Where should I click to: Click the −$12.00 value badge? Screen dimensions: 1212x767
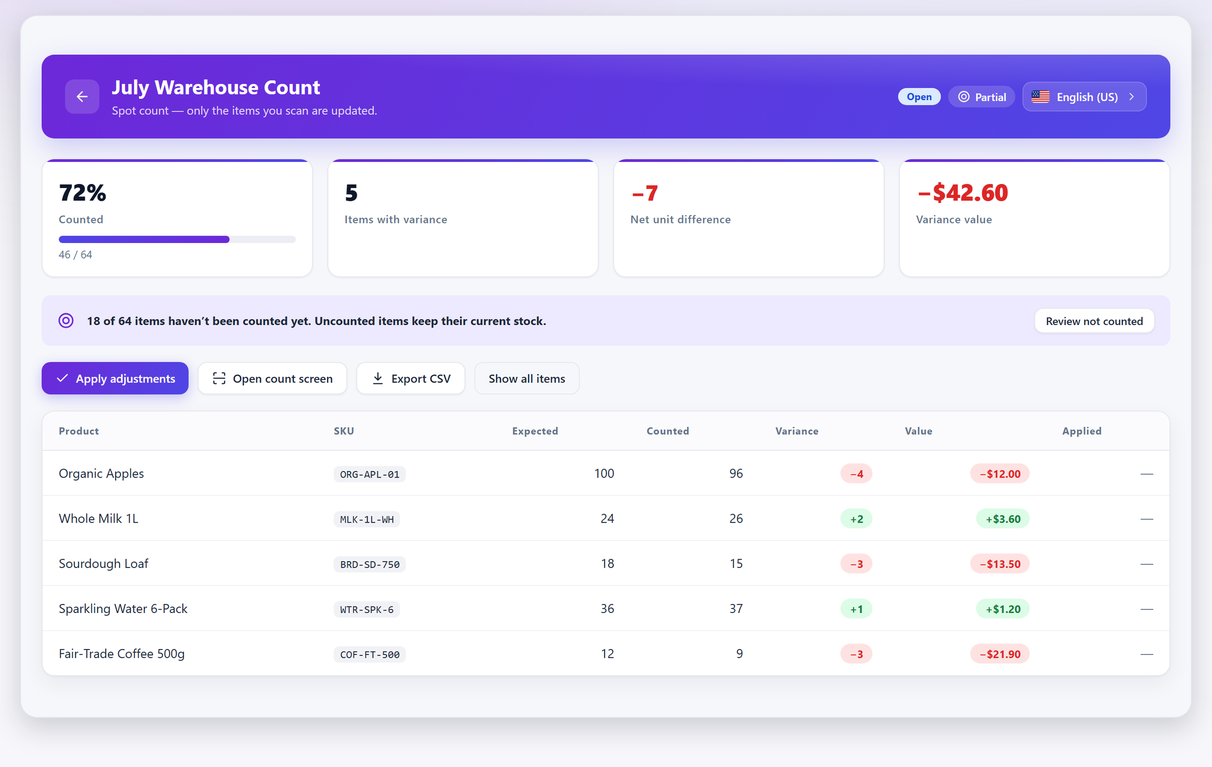tap(1000, 474)
